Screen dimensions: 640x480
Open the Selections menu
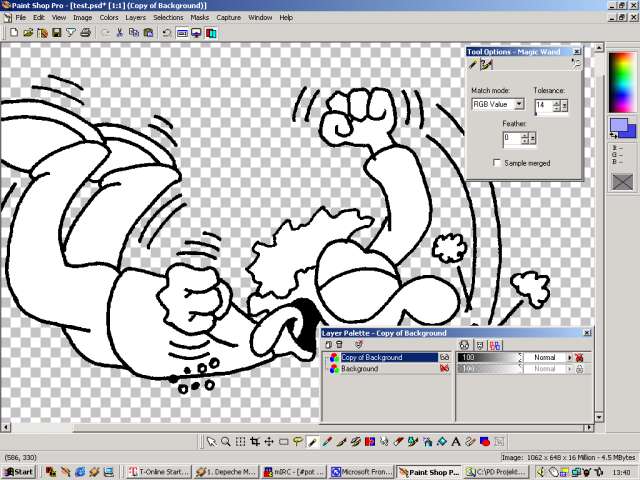pos(168,18)
